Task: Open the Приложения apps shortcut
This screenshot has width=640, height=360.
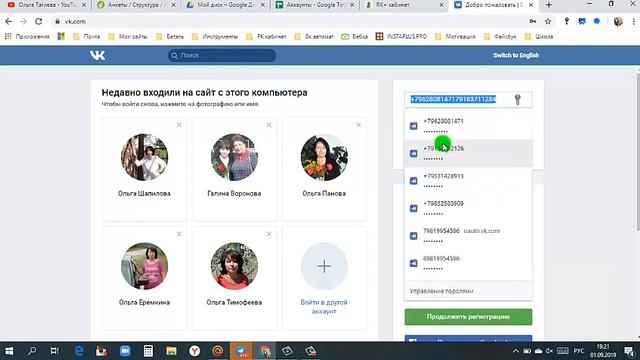Action: point(27,36)
